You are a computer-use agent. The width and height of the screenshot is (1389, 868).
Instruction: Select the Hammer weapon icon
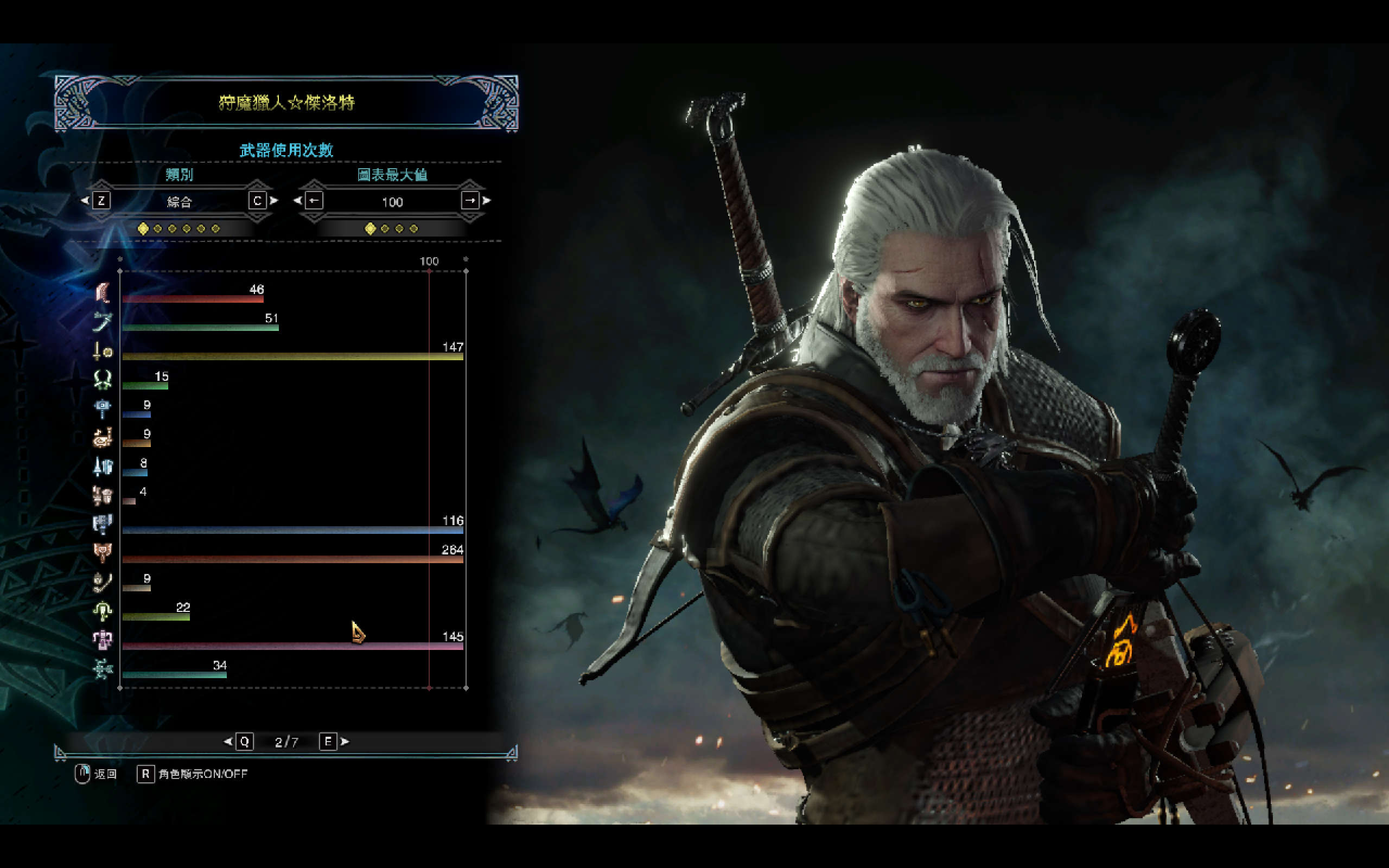pyautogui.click(x=102, y=409)
